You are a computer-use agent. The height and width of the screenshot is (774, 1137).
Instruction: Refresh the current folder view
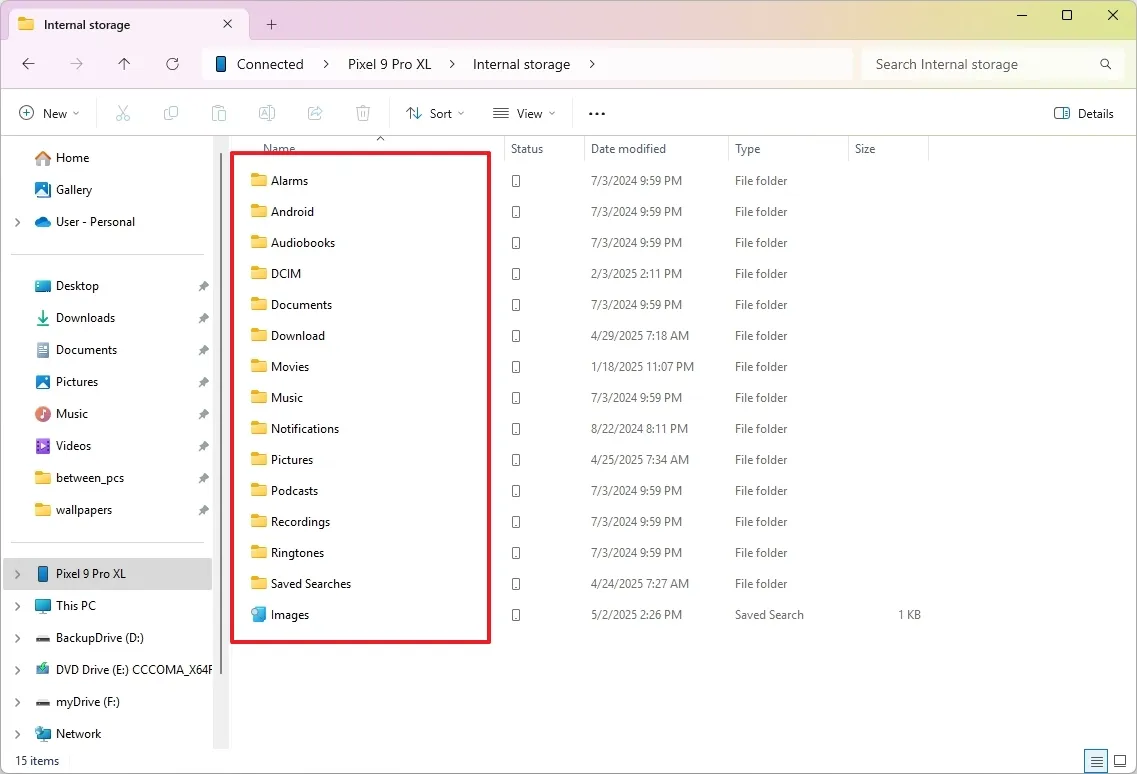point(172,63)
